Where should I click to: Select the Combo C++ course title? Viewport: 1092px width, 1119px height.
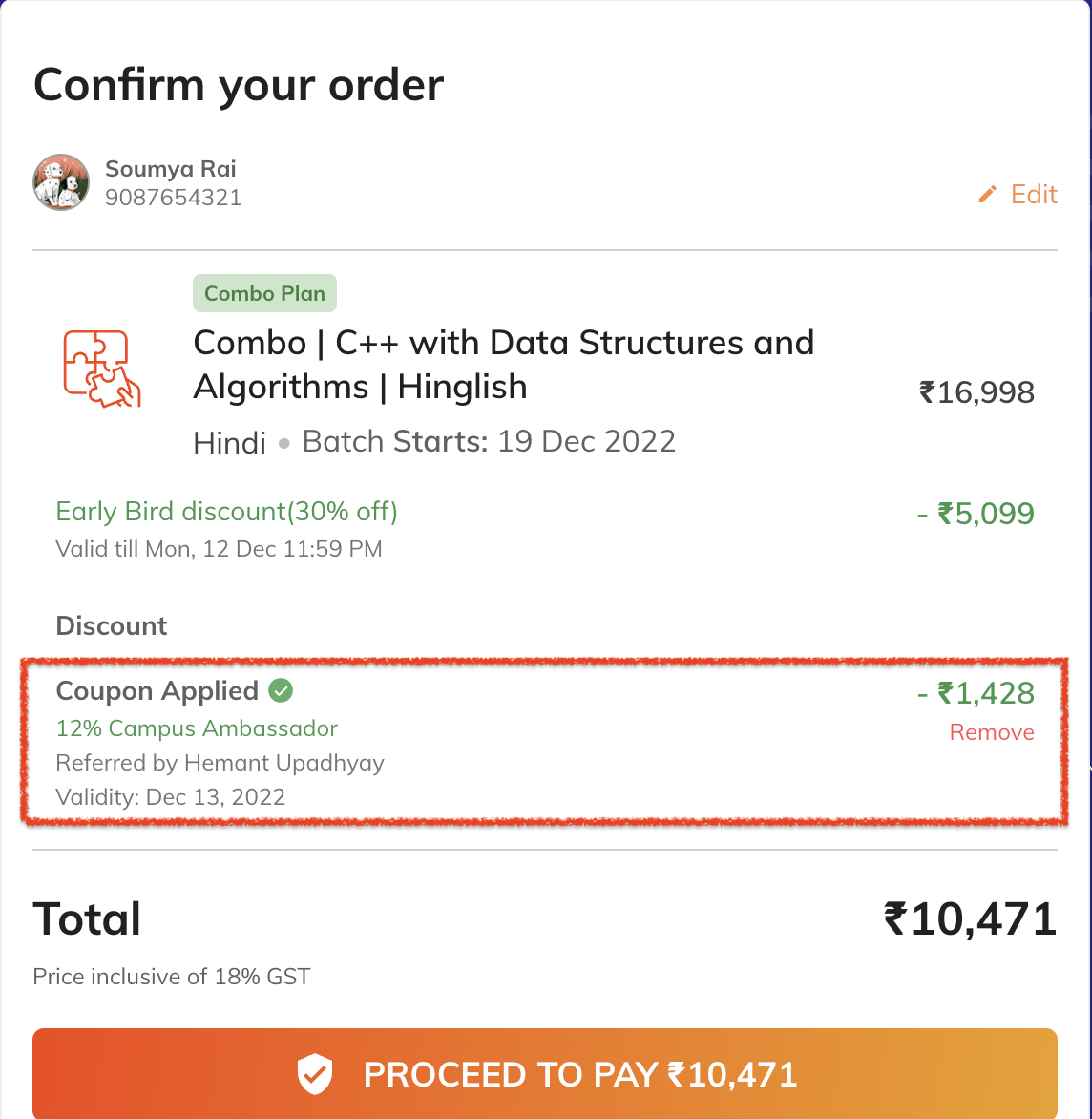tap(504, 365)
